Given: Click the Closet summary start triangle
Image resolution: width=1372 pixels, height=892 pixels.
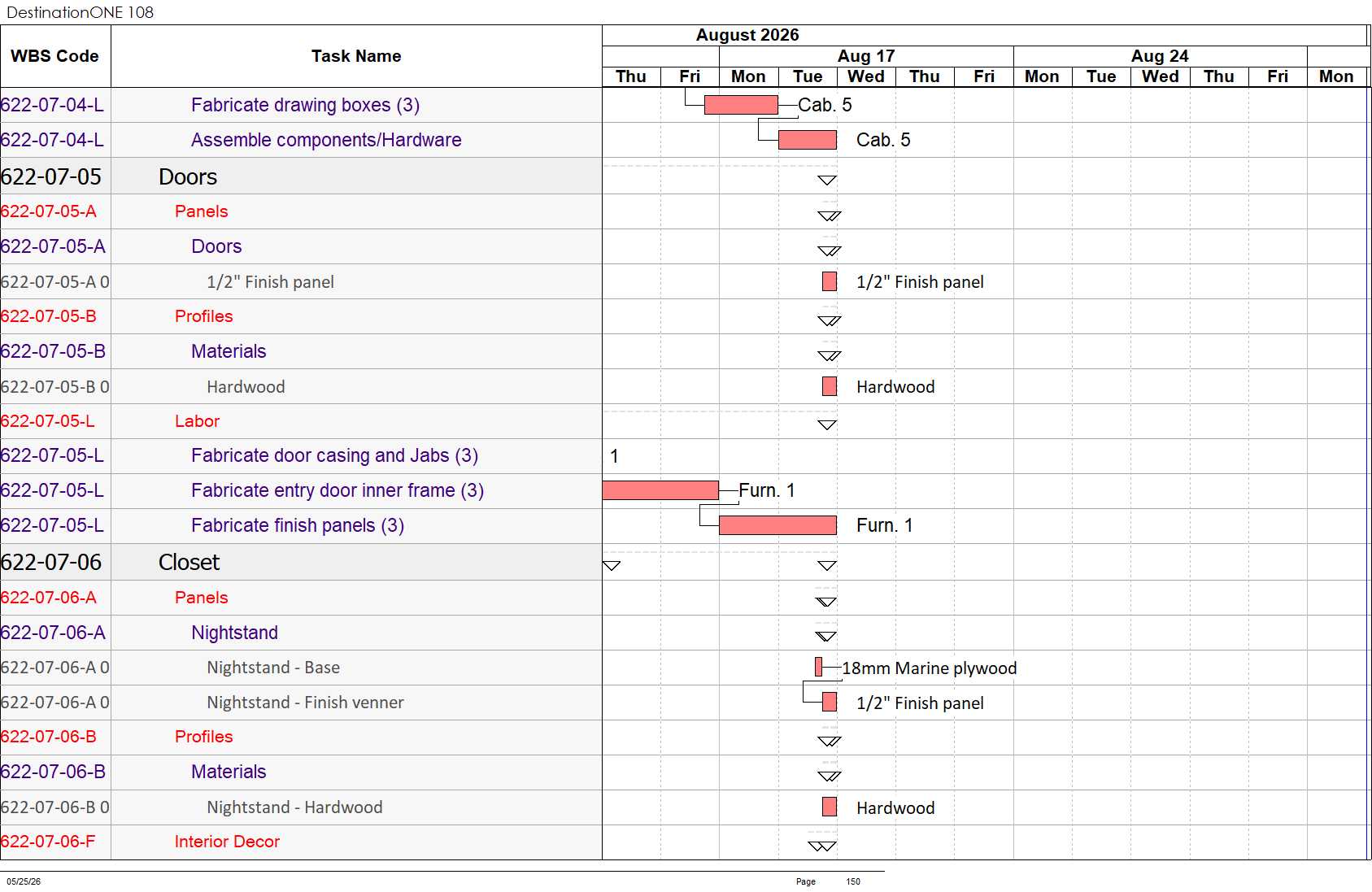Looking at the screenshot, I should coord(612,565).
